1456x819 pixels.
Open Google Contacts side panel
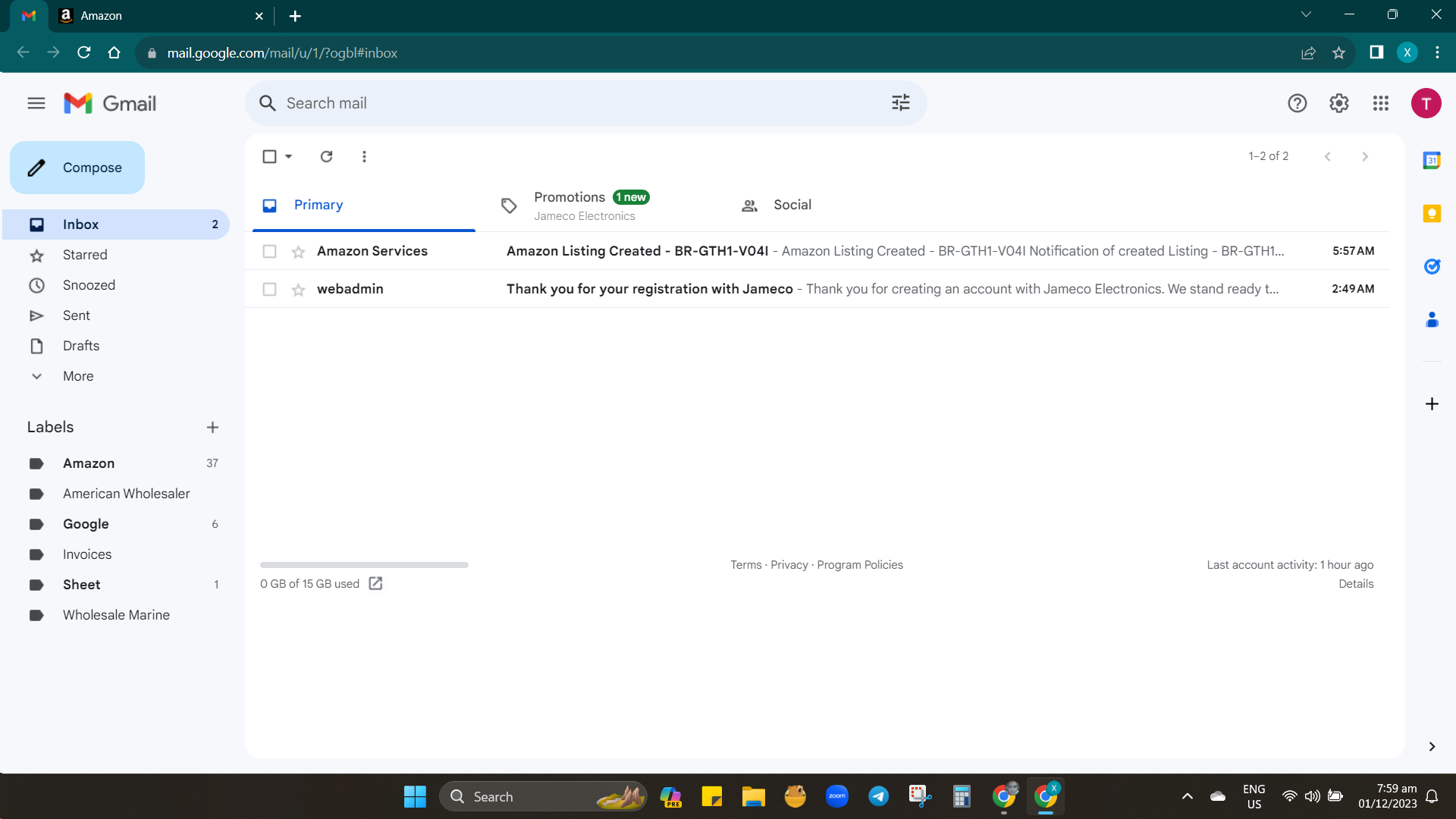pos(1432,319)
